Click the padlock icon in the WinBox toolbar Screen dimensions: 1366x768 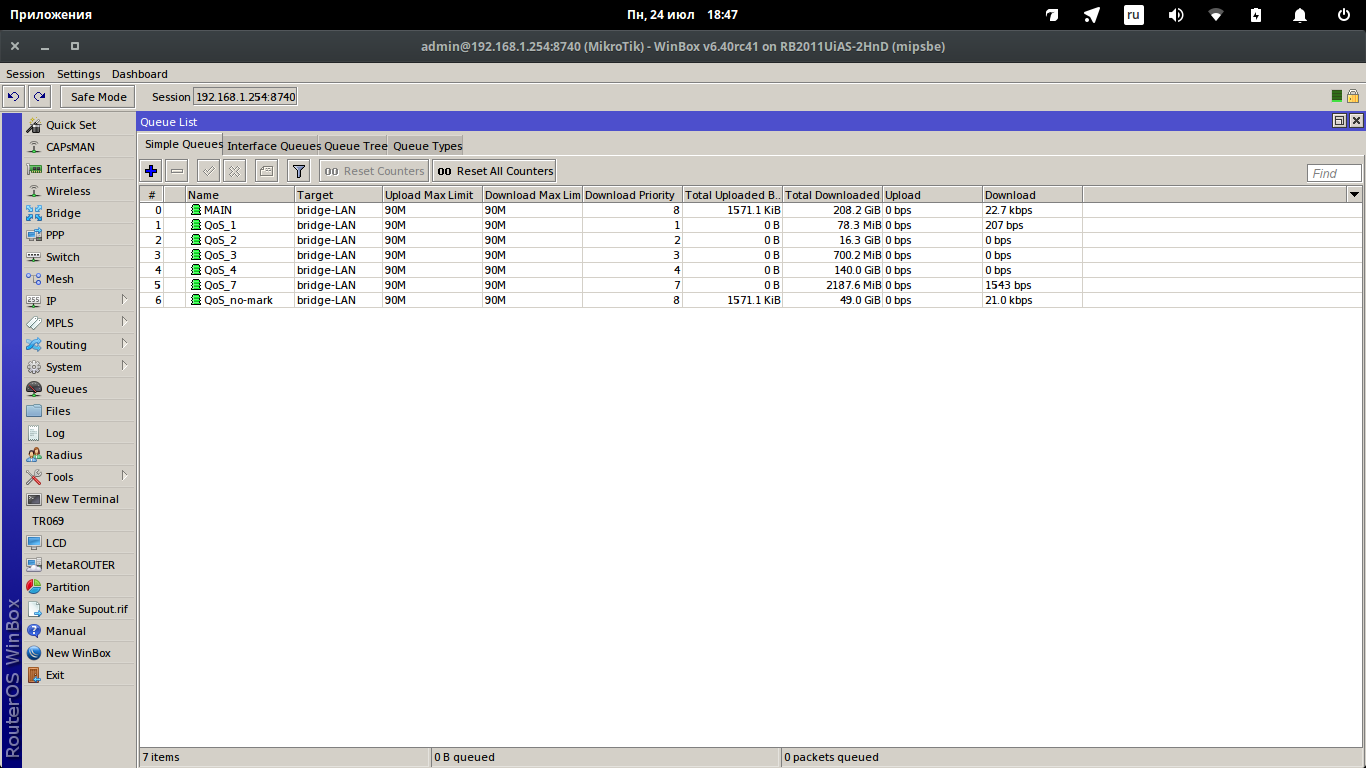[1353, 96]
